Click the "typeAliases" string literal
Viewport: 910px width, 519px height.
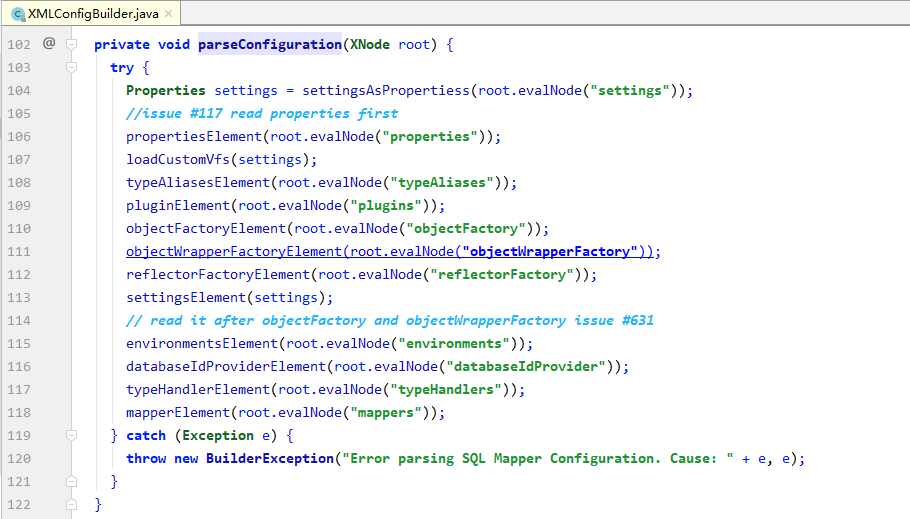[442, 182]
